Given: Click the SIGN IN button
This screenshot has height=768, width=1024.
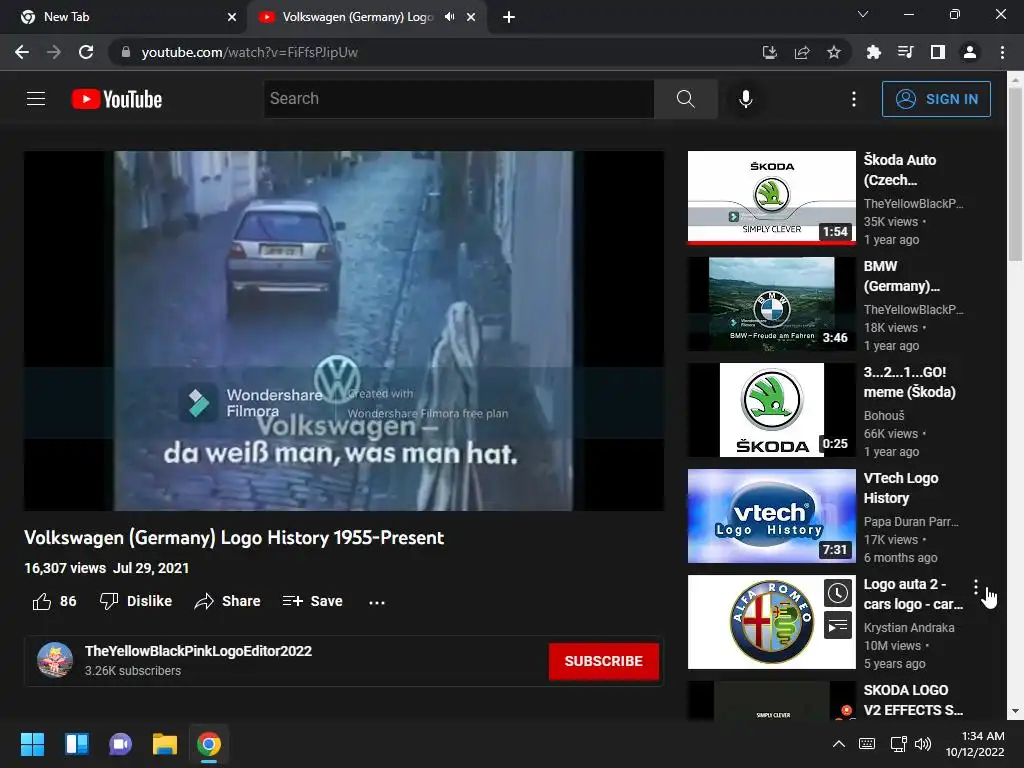Looking at the screenshot, I should coord(936,99).
